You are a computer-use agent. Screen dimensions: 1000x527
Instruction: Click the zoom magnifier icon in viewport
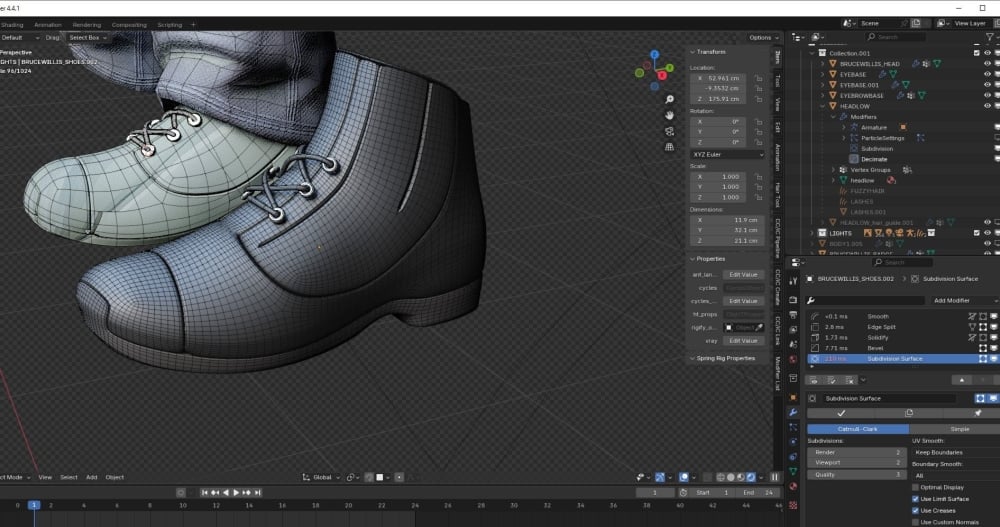(x=669, y=99)
